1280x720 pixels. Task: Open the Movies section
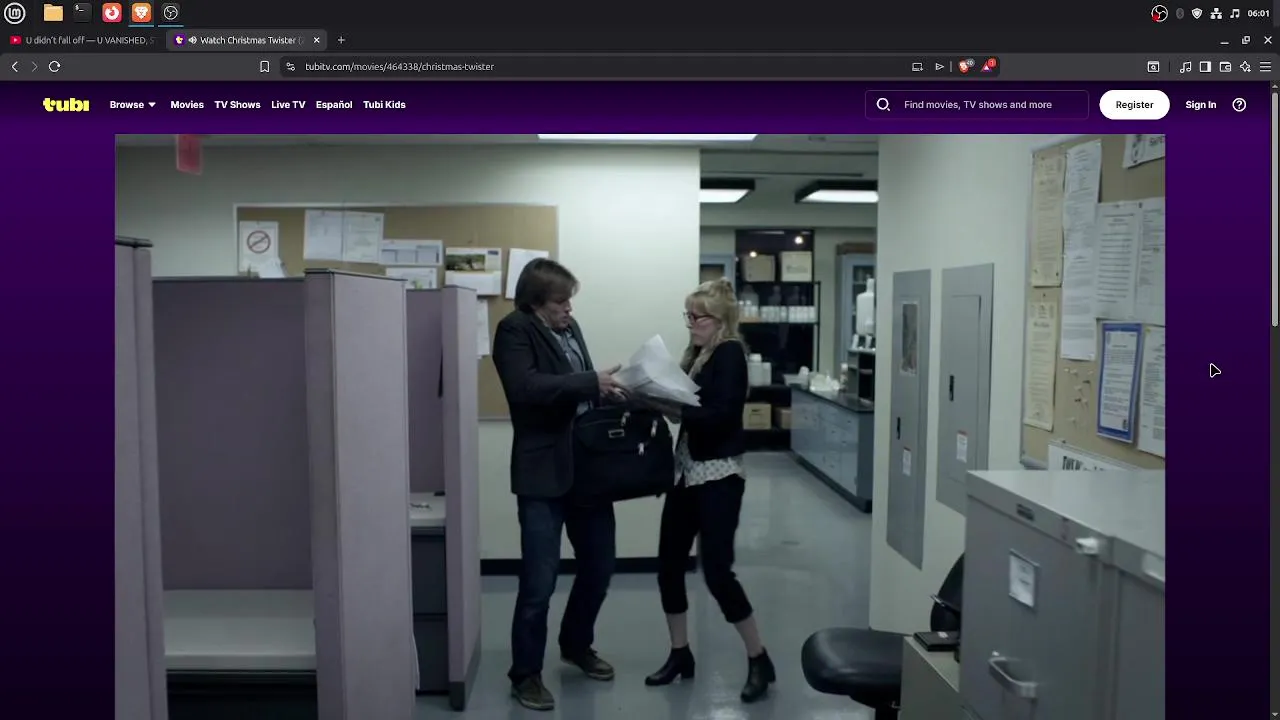(187, 104)
